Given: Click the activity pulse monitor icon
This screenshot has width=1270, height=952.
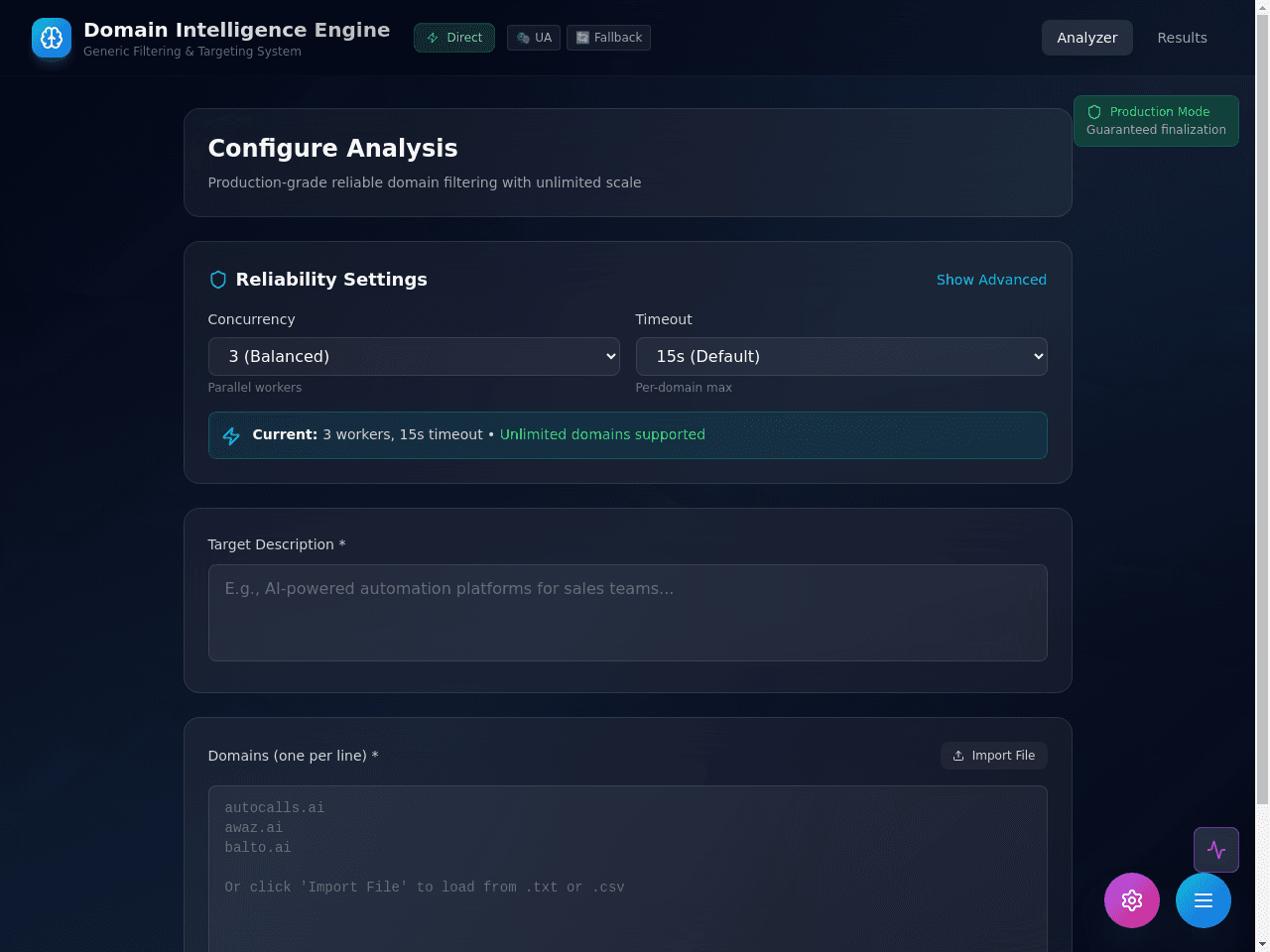Looking at the screenshot, I should 1216,850.
